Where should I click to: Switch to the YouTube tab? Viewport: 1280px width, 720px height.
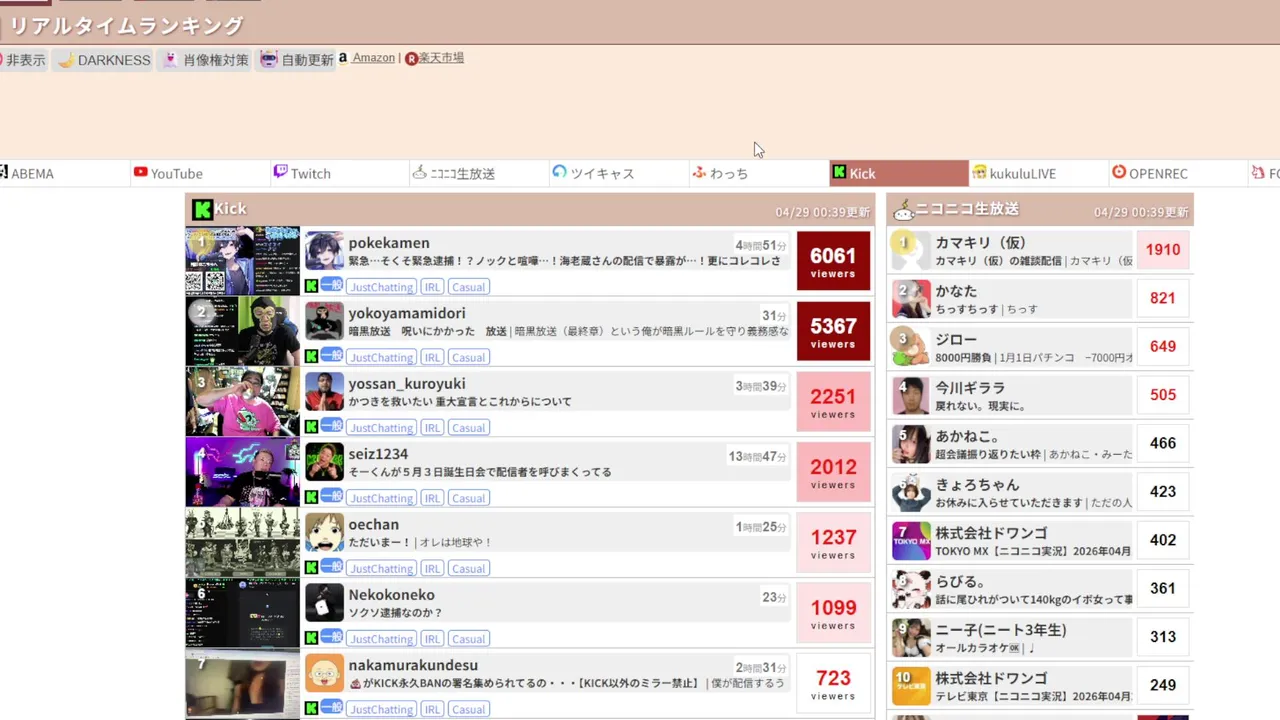click(200, 173)
